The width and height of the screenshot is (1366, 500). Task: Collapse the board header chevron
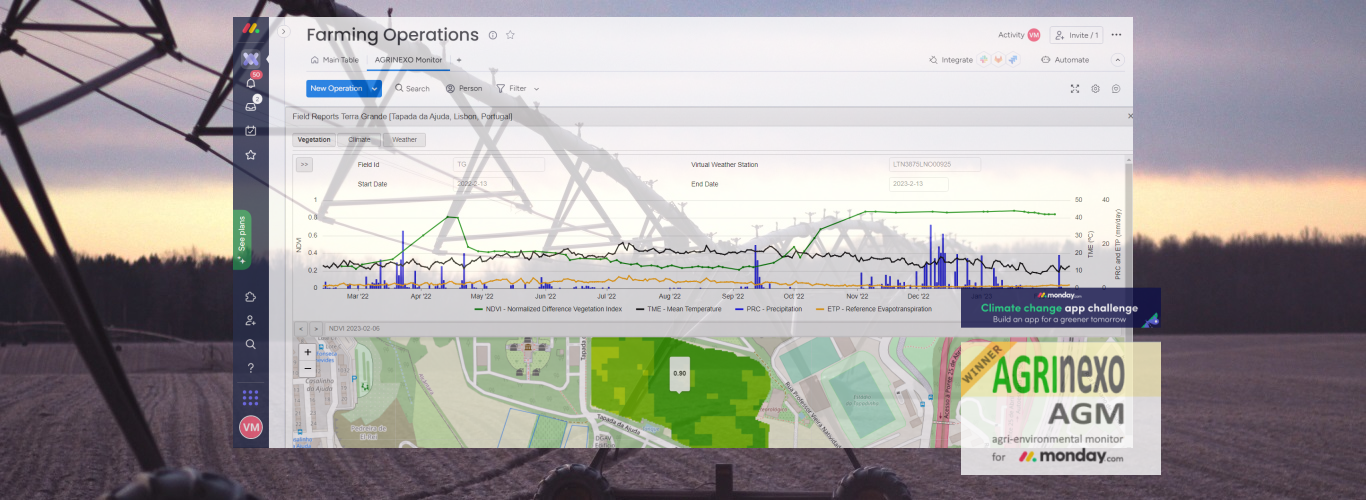1118,60
